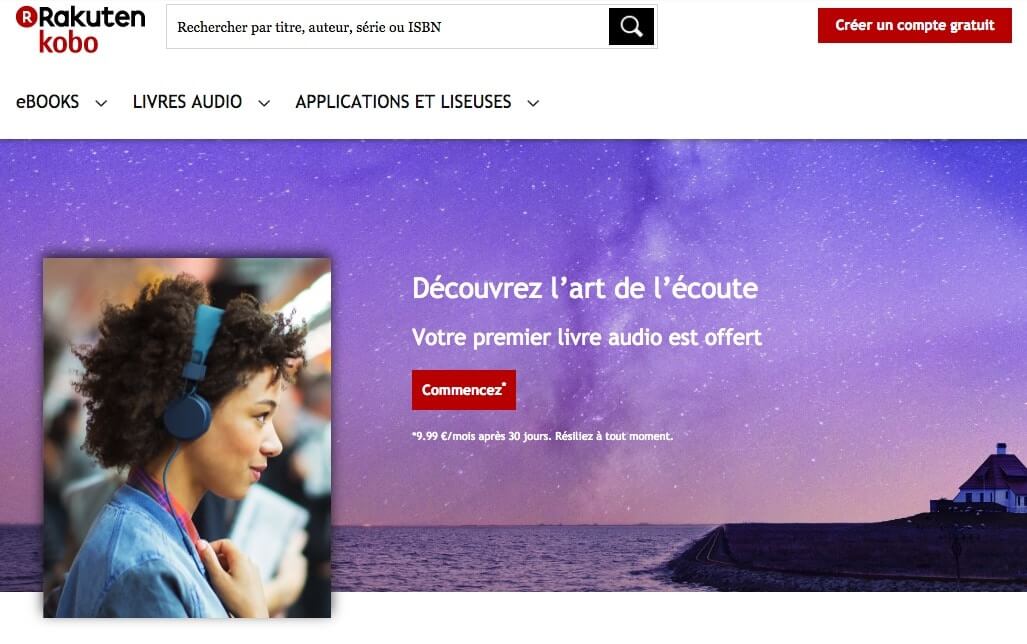Open the APPLICATIONS ET LISEUSES menu
Screen dimensions: 1027x644
[403, 102]
